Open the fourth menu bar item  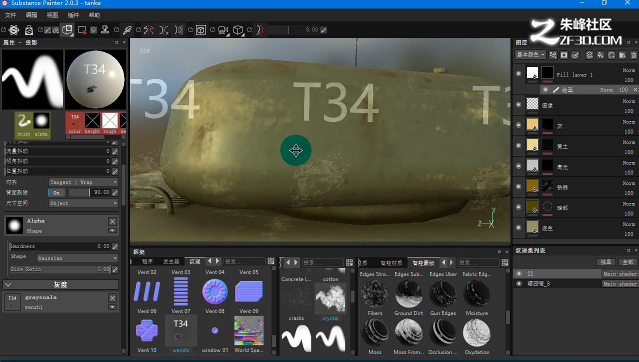tap(73, 15)
